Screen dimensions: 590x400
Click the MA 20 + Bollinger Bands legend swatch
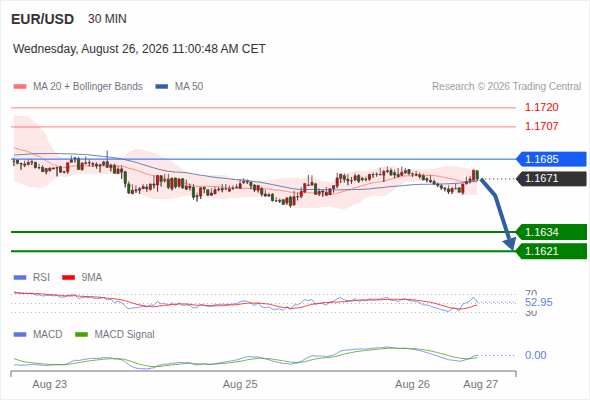pos(20,87)
